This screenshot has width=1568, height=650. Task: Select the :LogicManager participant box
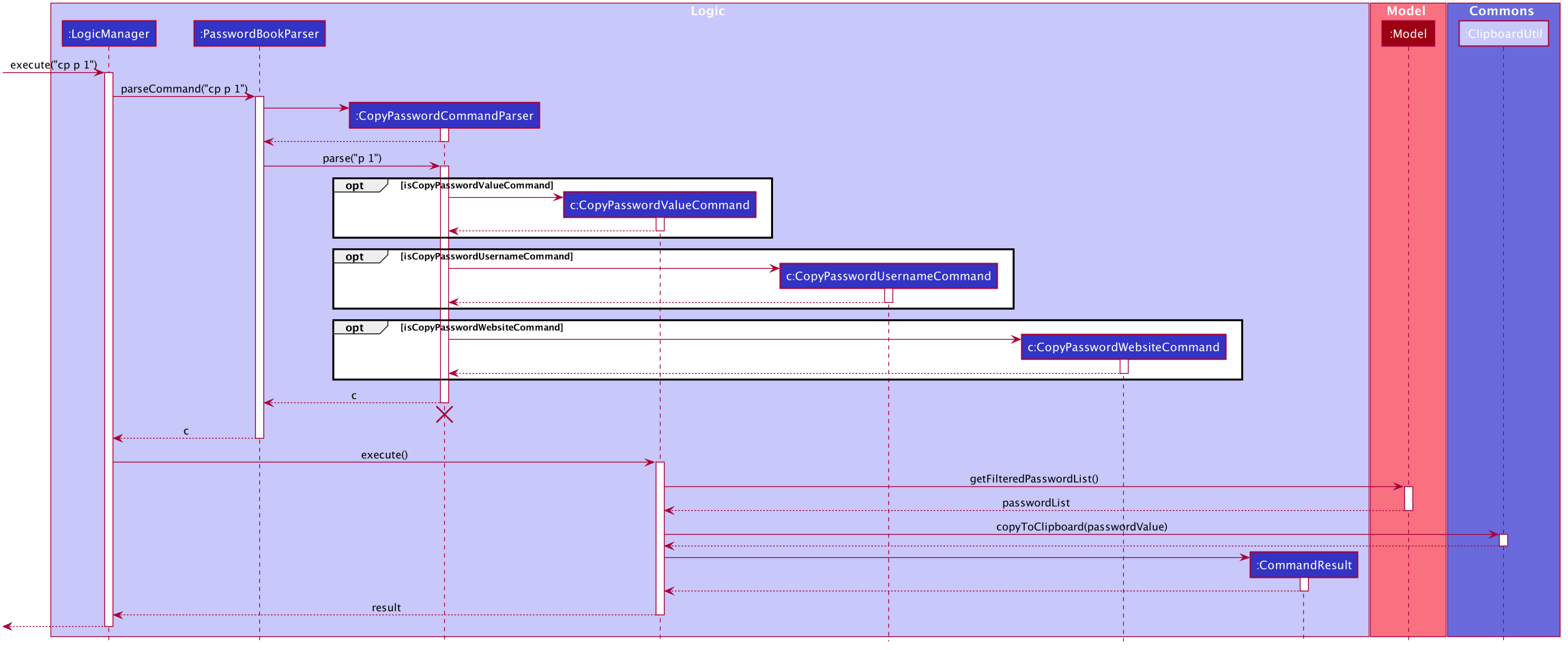(109, 33)
